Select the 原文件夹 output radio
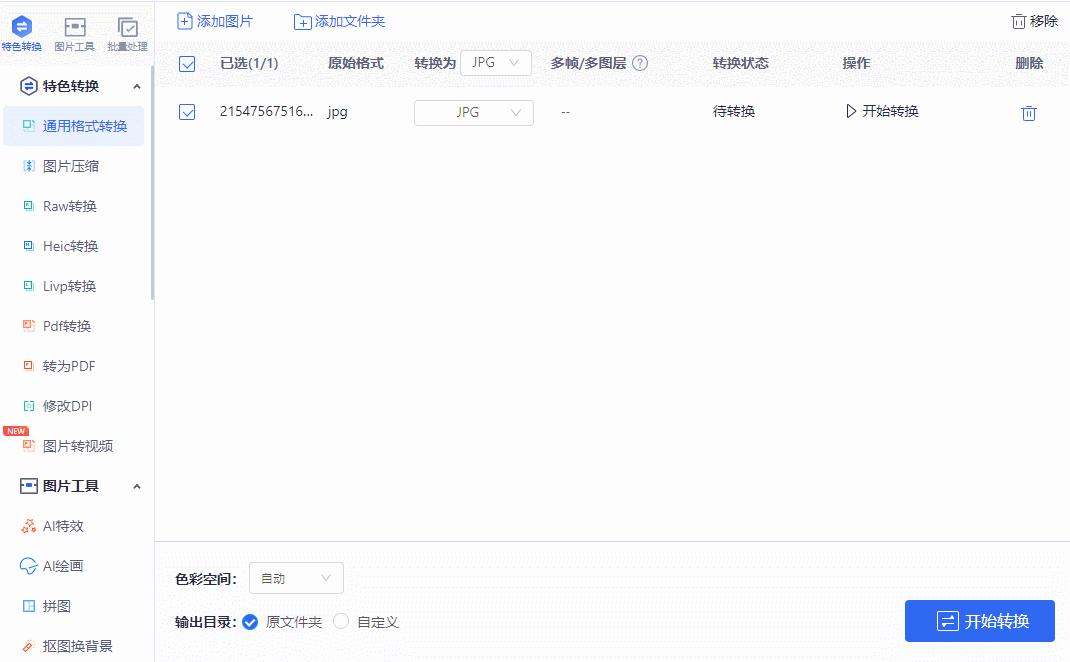The width and height of the screenshot is (1070, 662). point(250,622)
